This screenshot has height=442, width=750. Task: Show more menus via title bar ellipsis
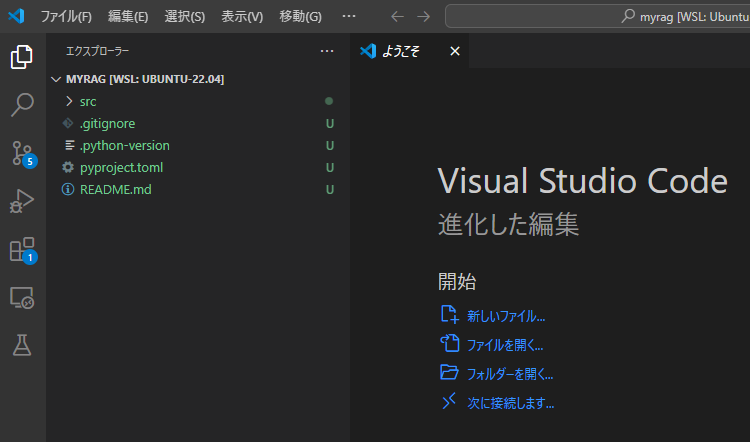349,16
